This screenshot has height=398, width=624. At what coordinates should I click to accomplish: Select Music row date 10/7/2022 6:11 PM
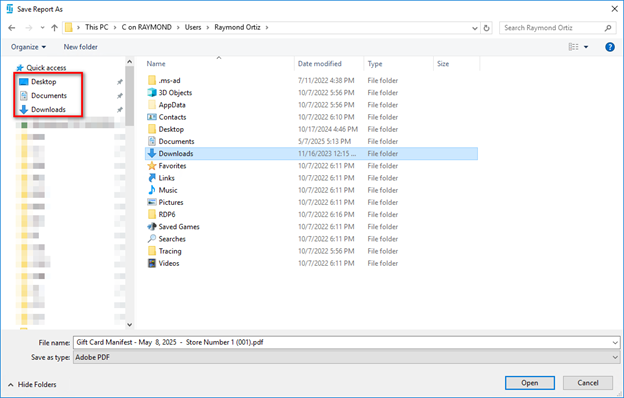pos(326,190)
